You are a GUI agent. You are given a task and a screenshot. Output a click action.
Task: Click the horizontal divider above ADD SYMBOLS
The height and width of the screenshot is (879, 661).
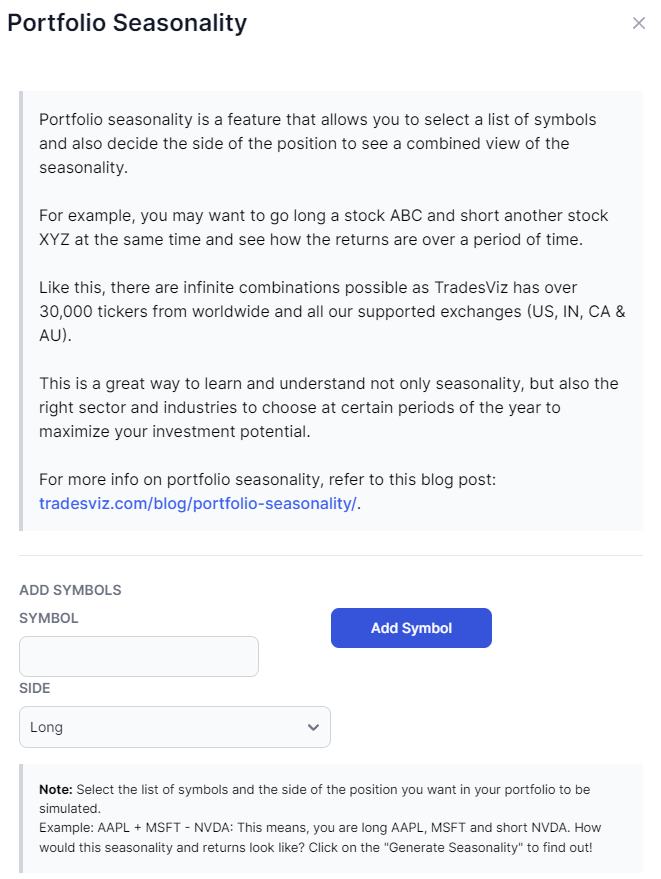[x=331, y=556]
